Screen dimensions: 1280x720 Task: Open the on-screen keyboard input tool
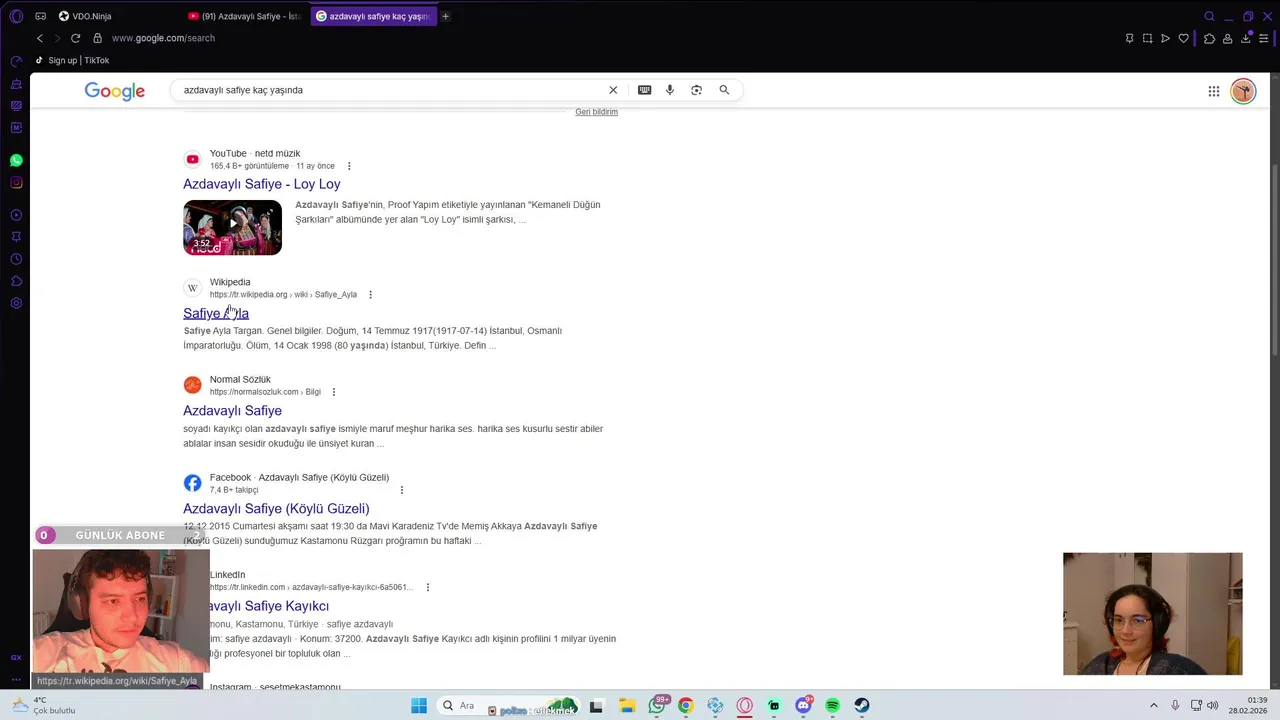pyautogui.click(x=645, y=90)
